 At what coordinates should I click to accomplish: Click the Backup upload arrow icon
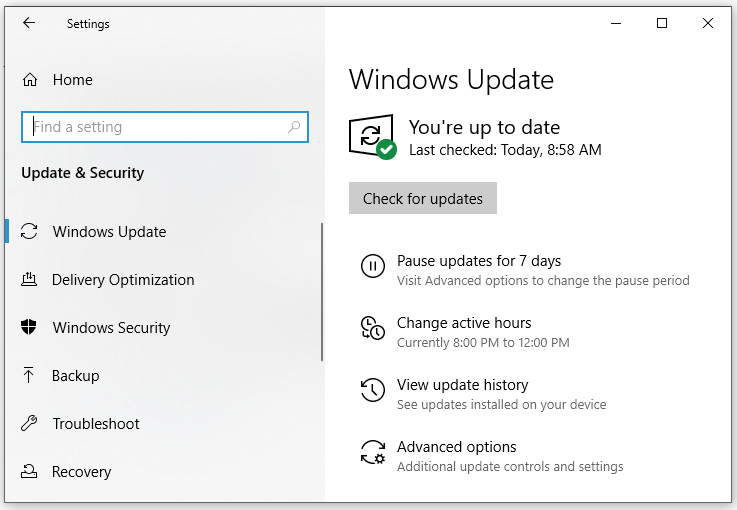29,375
